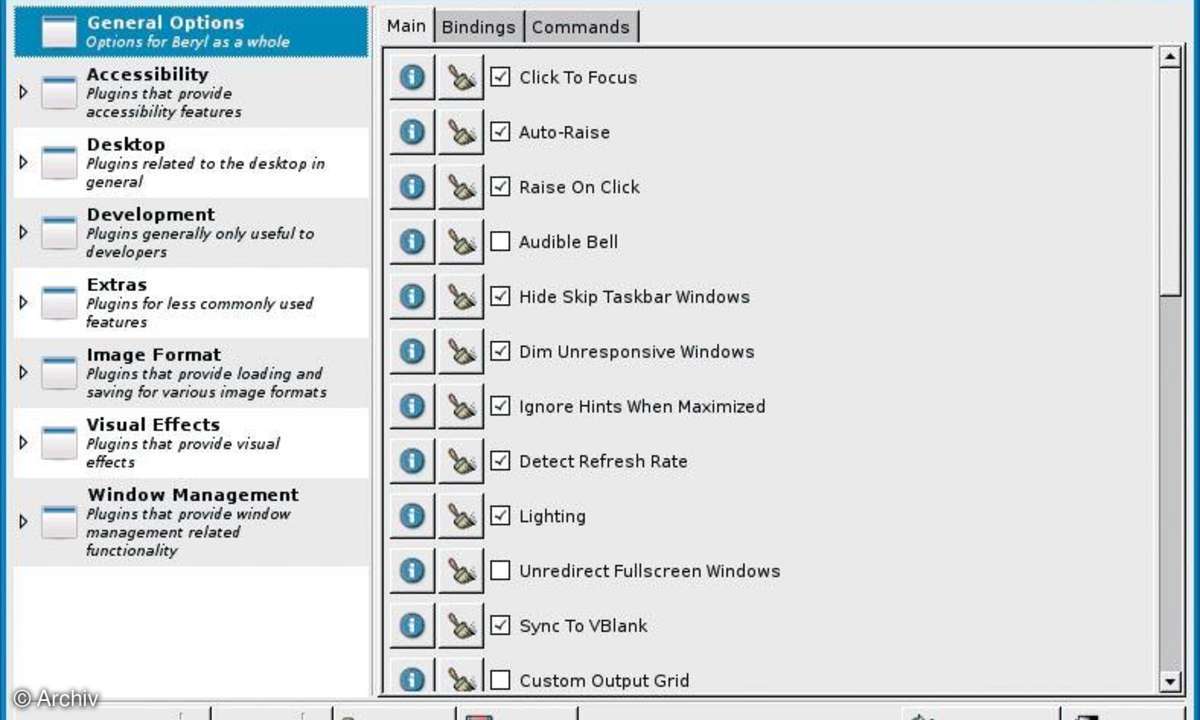
Task: Select the Window Management category row
Action: 191,521
